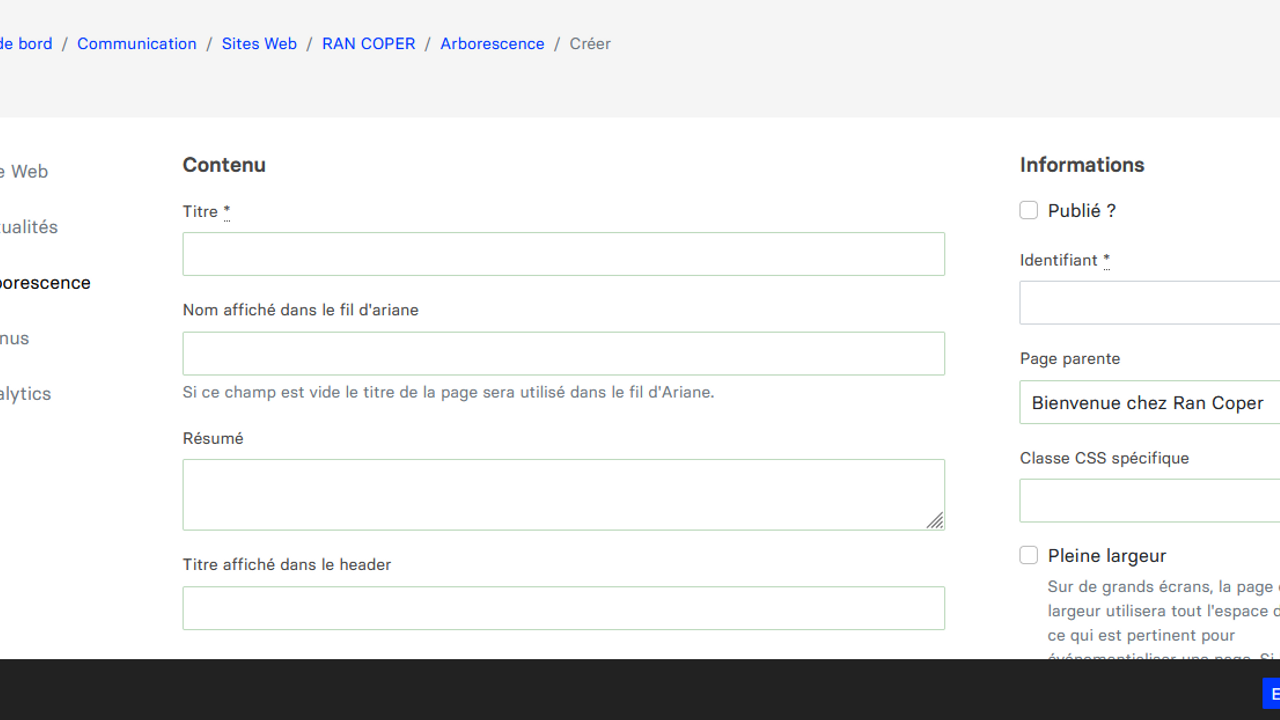Click inside the Résumé text area
This screenshot has width=1280, height=720.
click(x=563, y=495)
